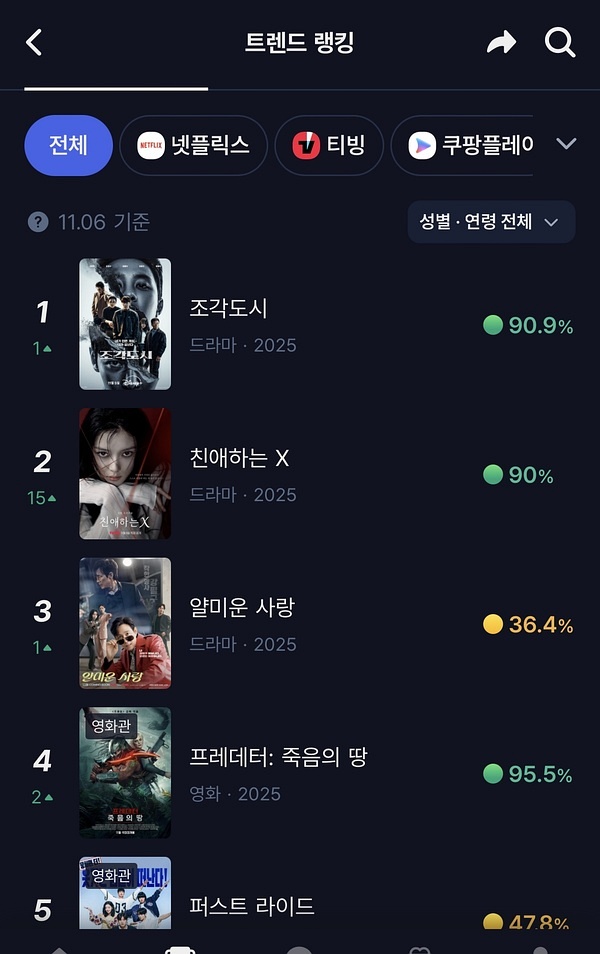
Task: Click the Coupang Play logo icon
Action: click(x=422, y=145)
